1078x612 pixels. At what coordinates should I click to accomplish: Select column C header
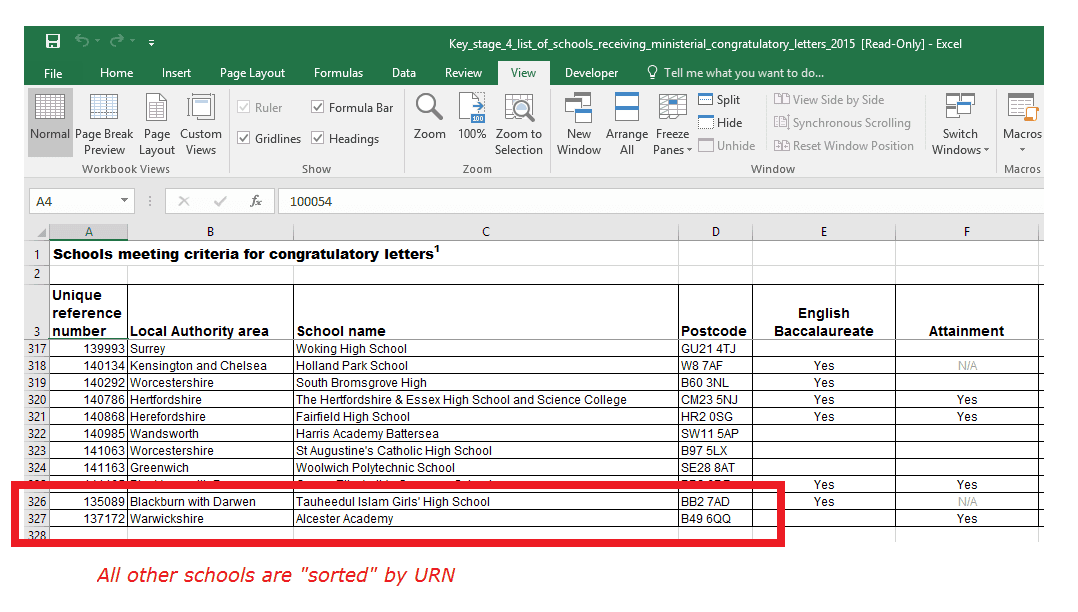(x=485, y=232)
